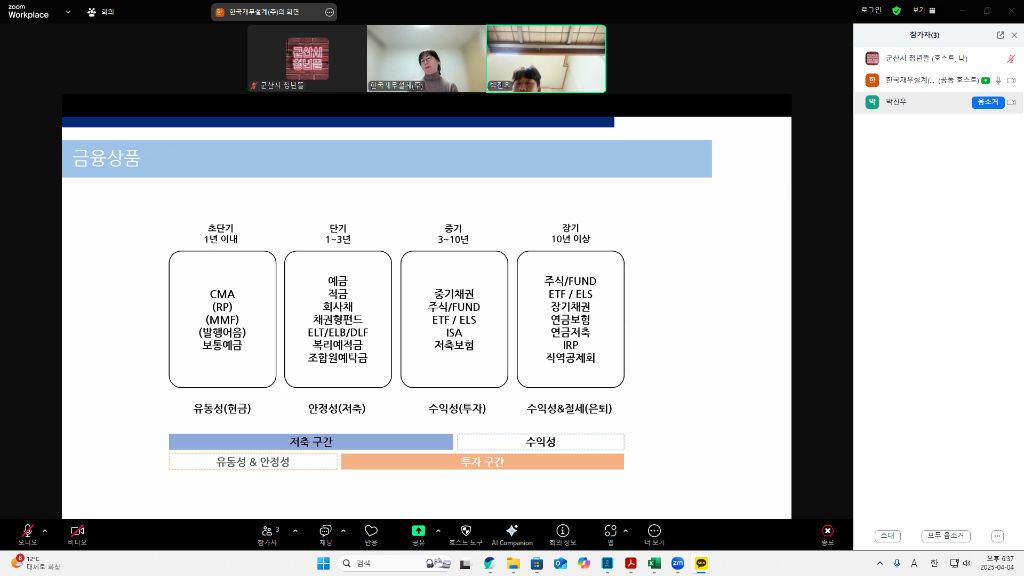The image size is (1024, 576).
Task: Toggle mute for participant 박진우
Action: pyautogui.click(x=988, y=102)
